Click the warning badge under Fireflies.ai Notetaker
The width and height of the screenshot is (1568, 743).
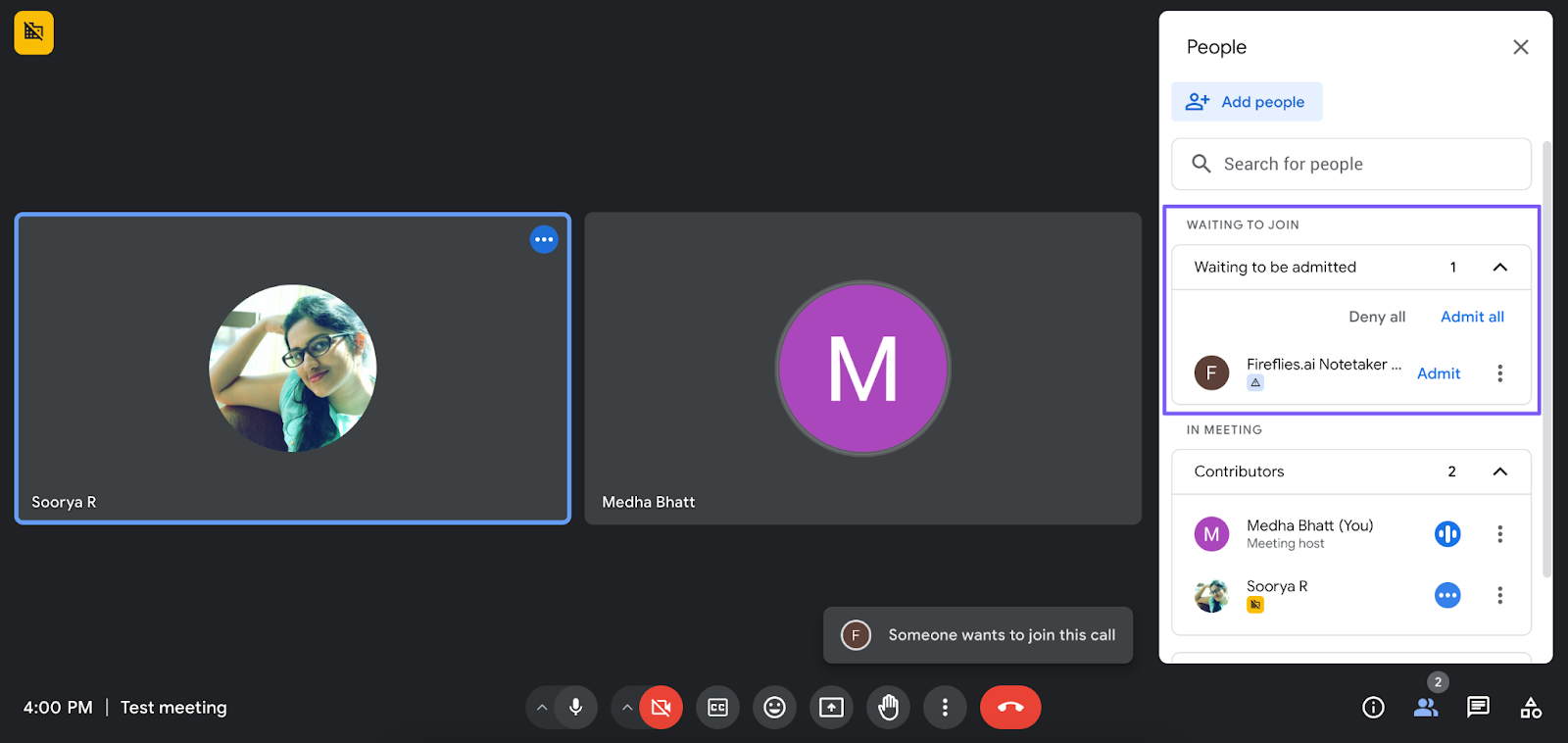pos(1255,383)
